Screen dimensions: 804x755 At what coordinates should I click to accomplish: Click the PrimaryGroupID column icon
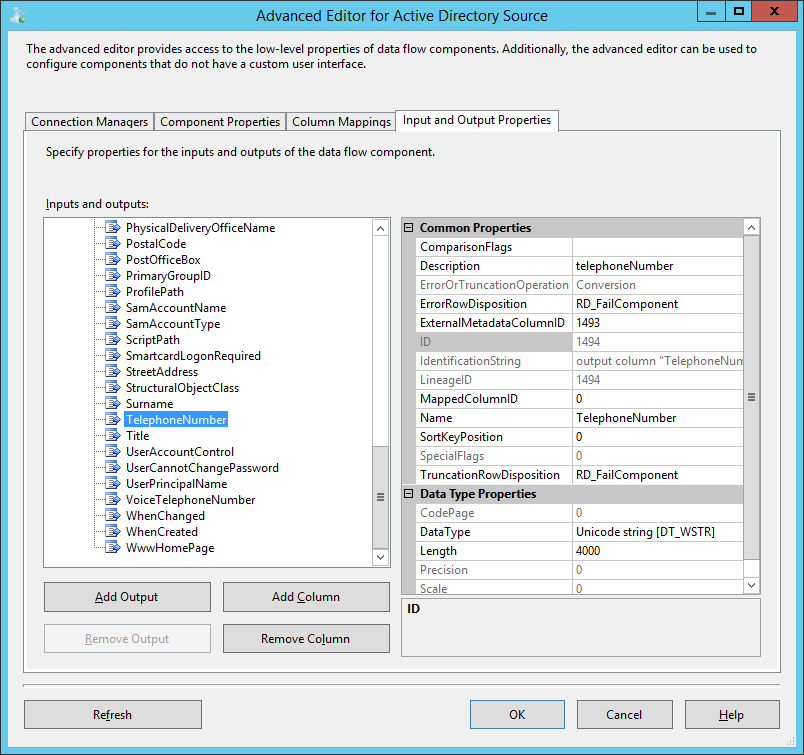tap(113, 275)
